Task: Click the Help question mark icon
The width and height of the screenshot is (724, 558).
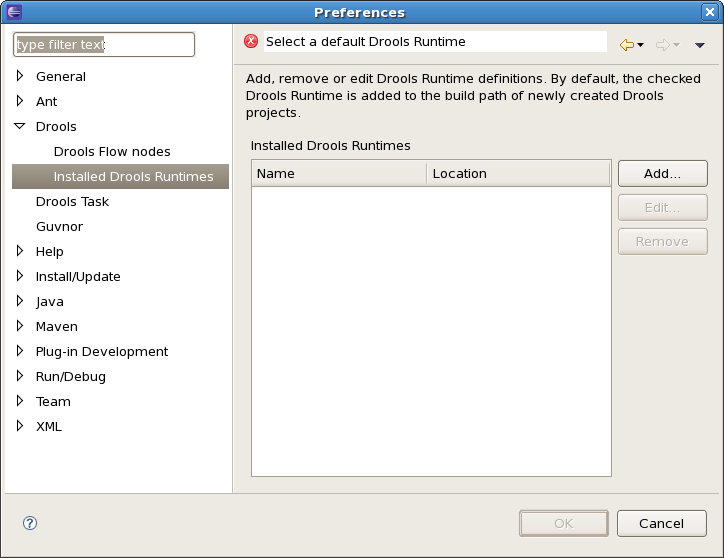Action: 30,523
